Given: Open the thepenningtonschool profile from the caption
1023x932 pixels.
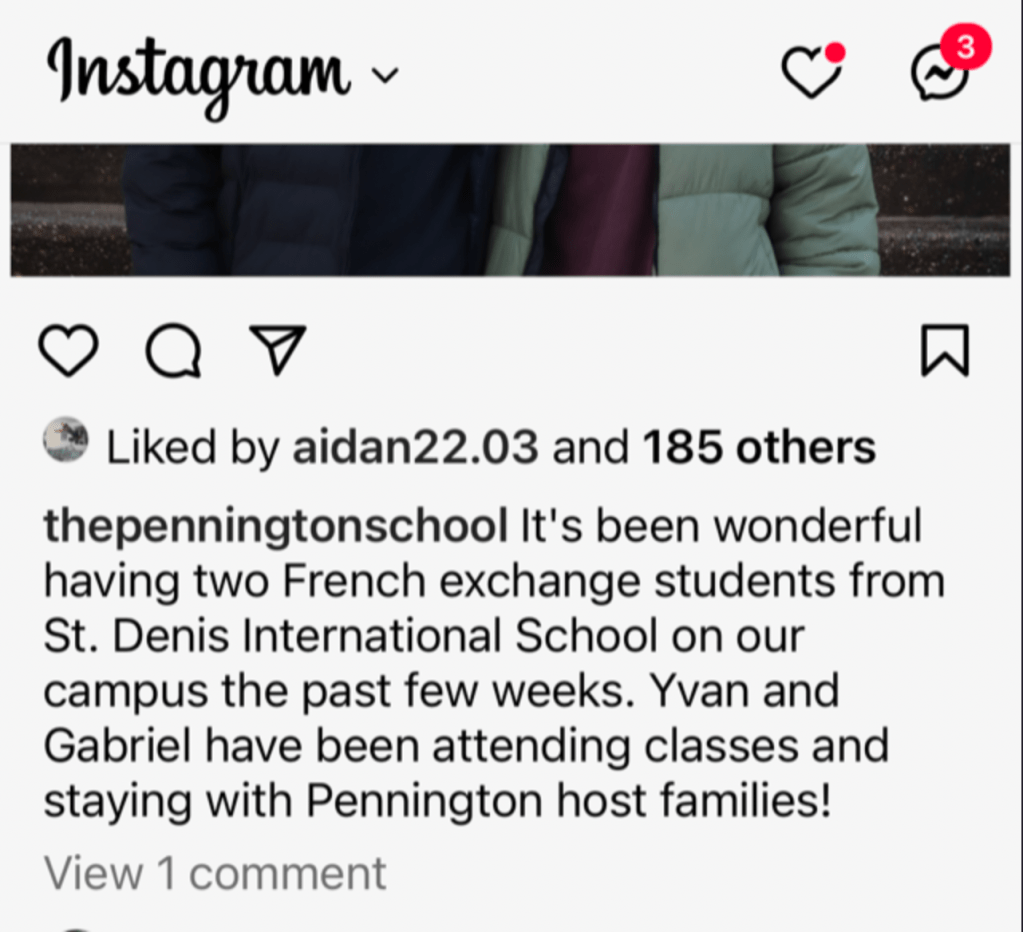Looking at the screenshot, I should point(275,526).
